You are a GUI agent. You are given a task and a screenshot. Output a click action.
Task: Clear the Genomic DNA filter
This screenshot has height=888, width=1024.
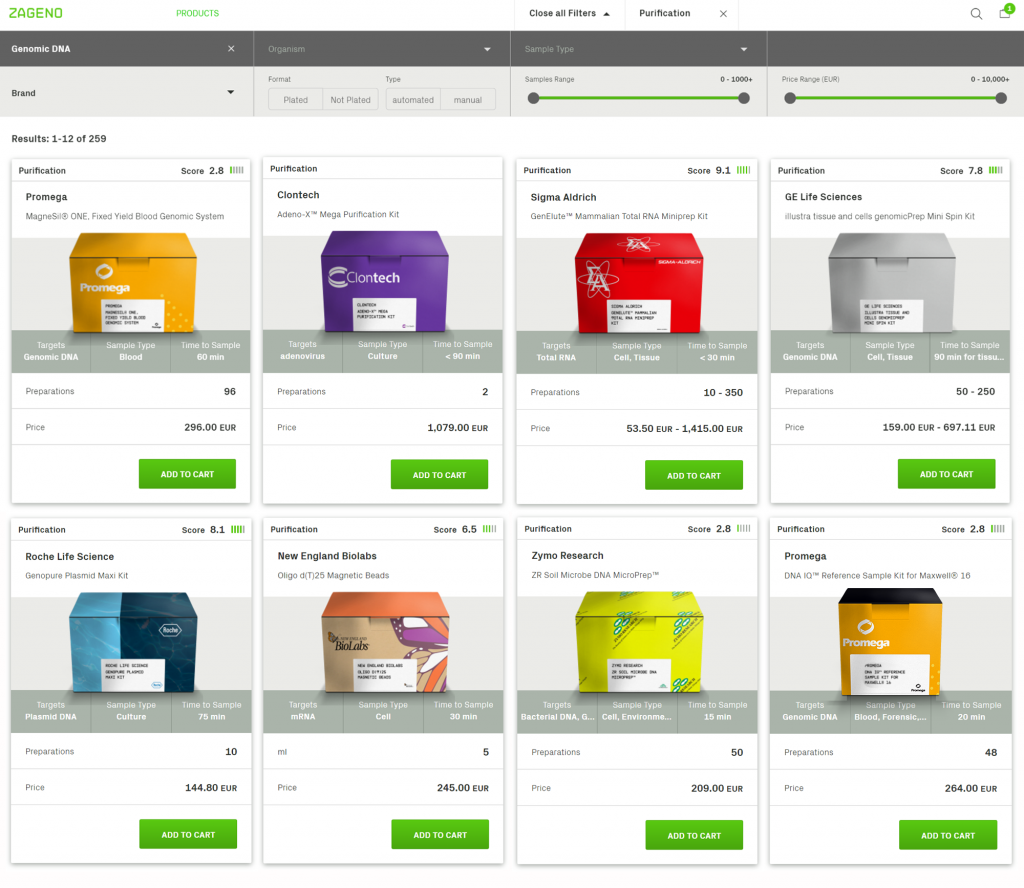coord(231,48)
